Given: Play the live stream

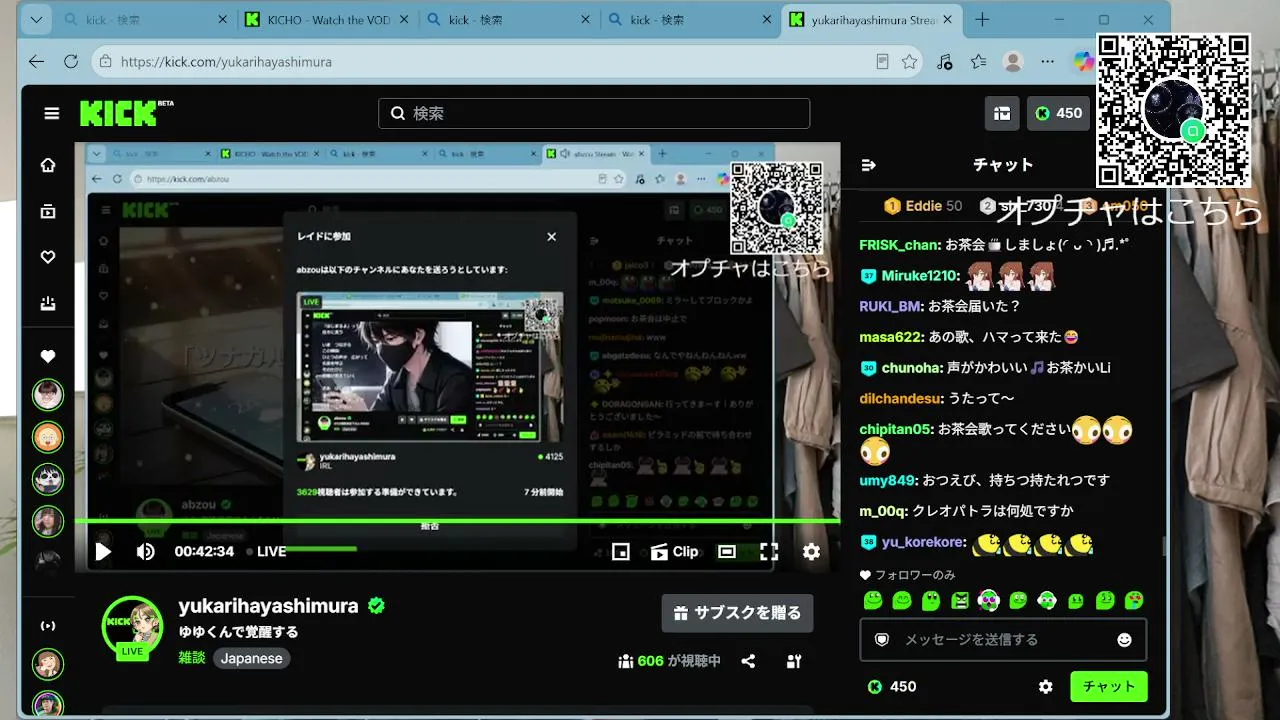Looking at the screenshot, I should pos(103,551).
